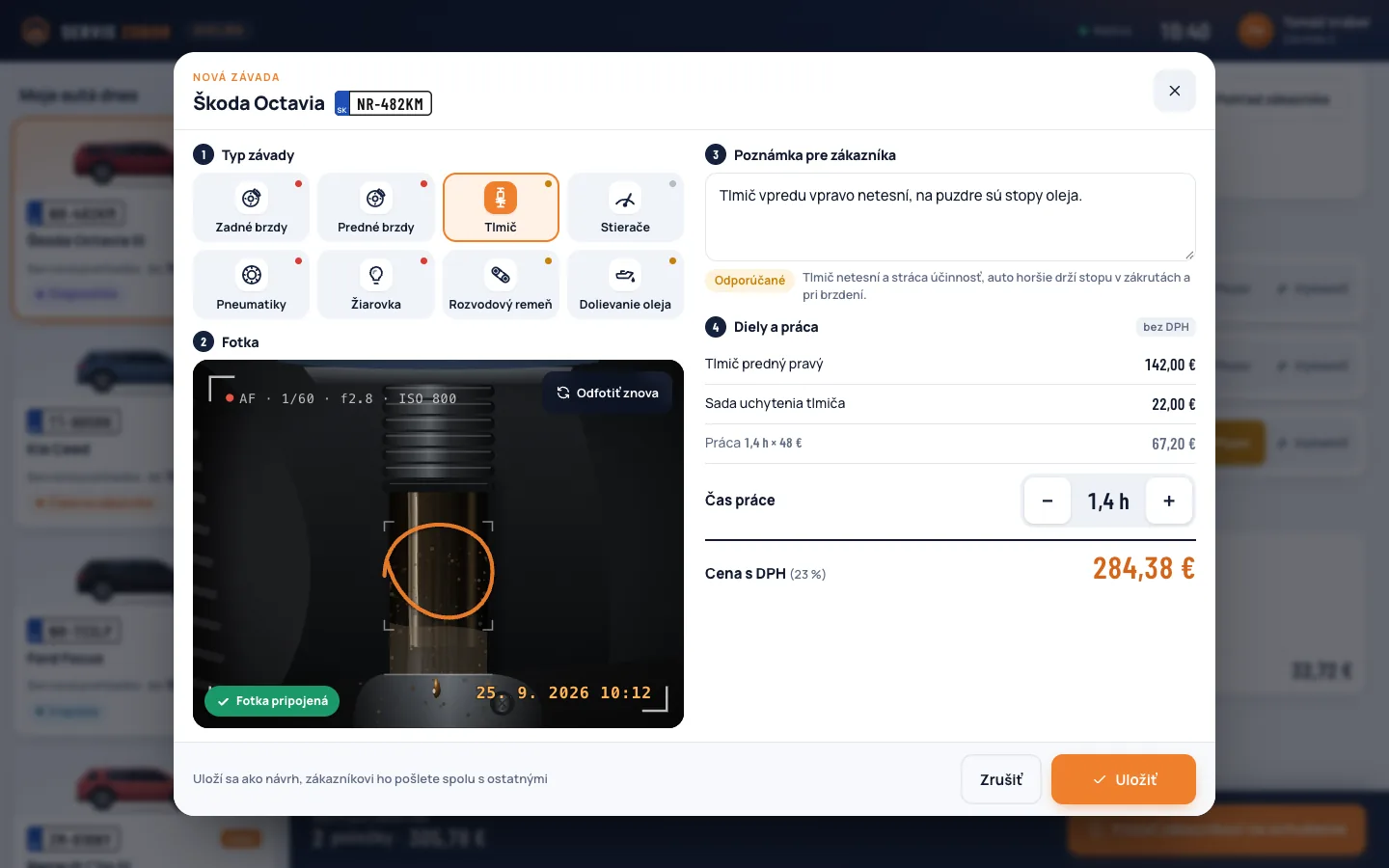
Task: Click the total price 284,38 €
Action: [1144, 568]
